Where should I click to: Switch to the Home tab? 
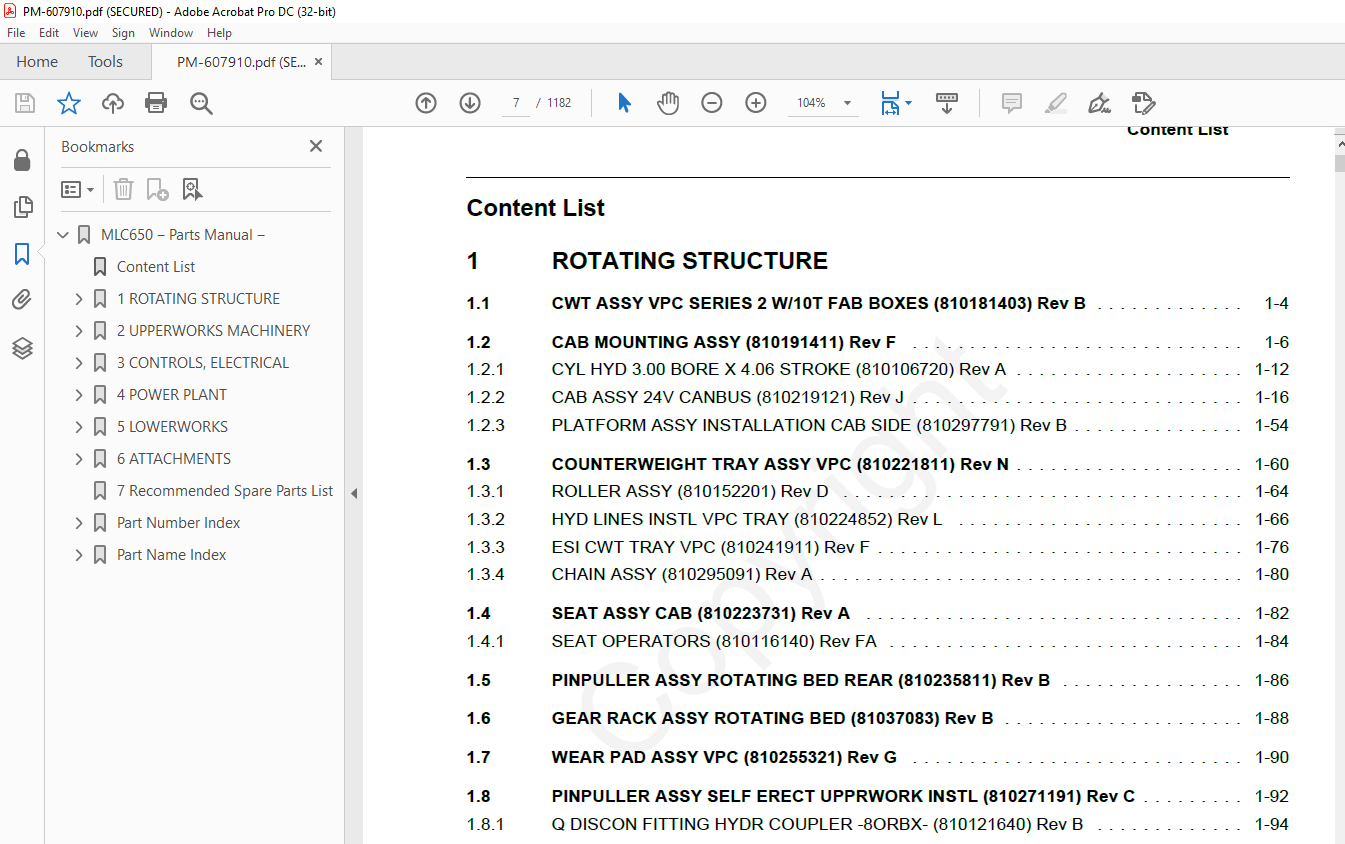[37, 62]
